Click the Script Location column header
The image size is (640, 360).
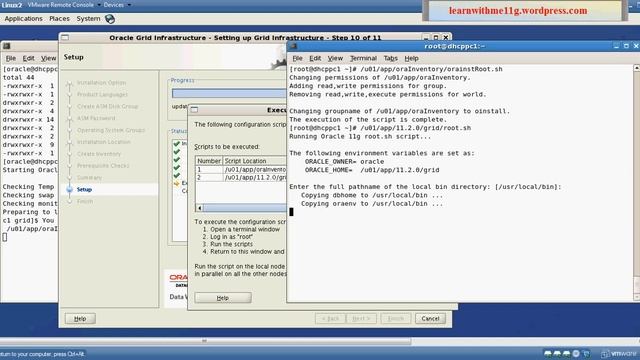pos(255,161)
